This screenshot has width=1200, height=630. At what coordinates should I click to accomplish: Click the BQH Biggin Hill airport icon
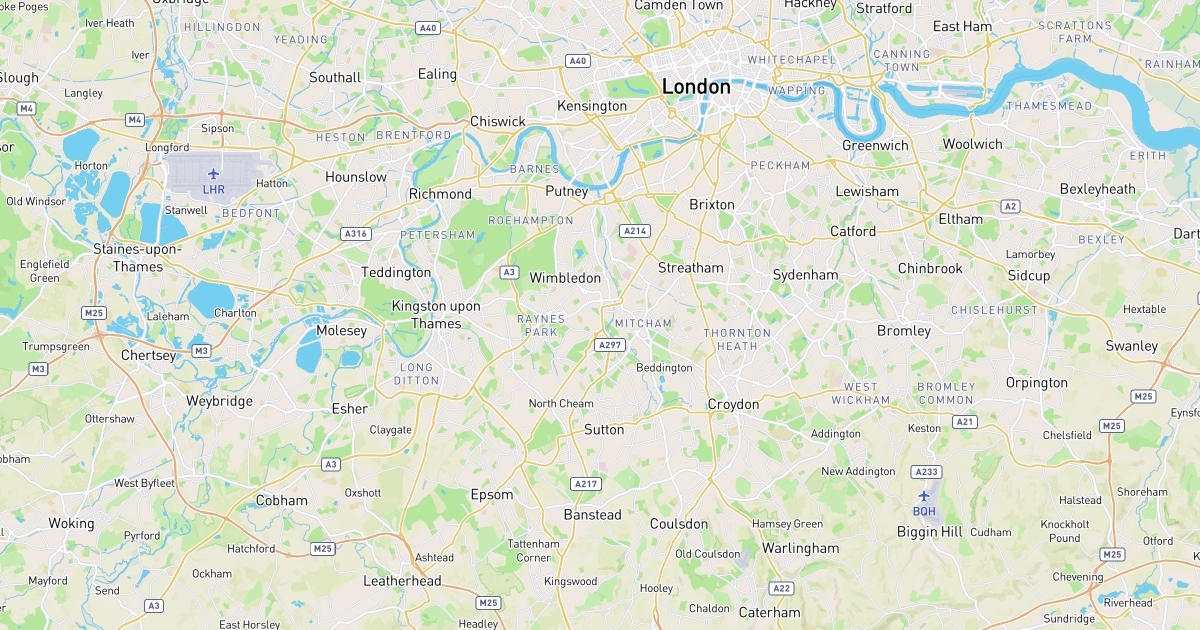pyautogui.click(x=924, y=496)
